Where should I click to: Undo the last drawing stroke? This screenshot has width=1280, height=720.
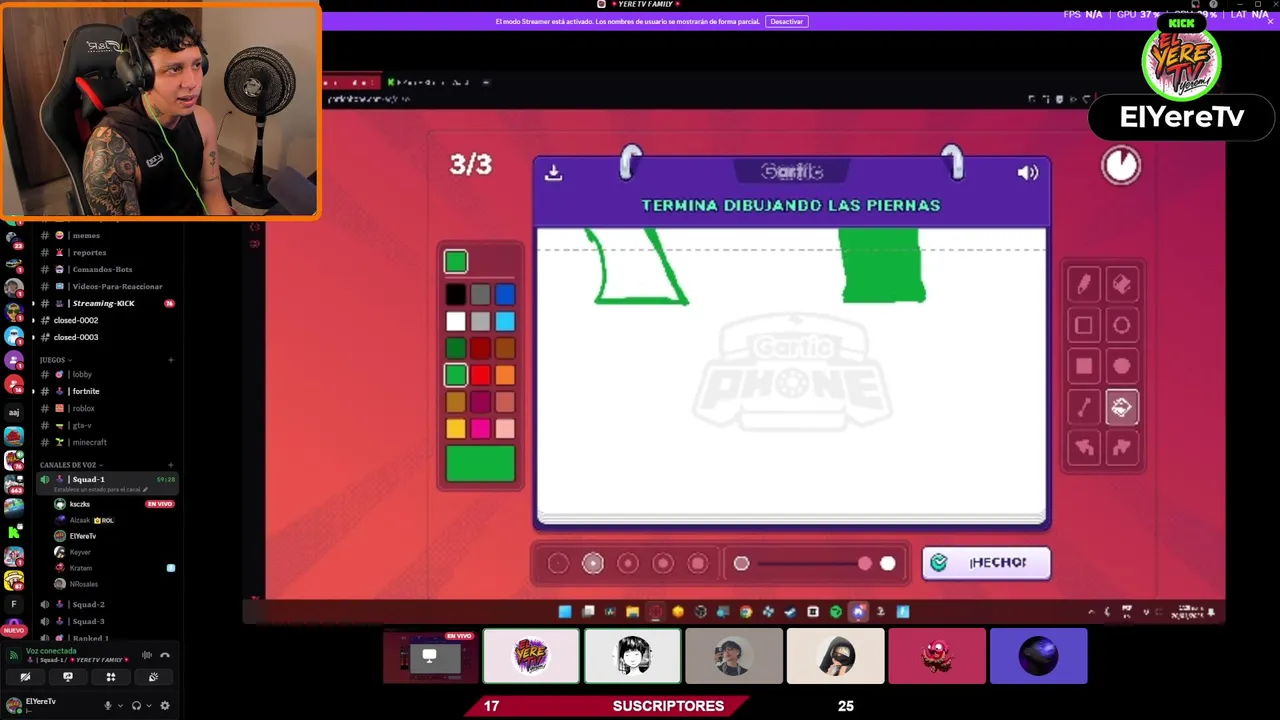click(x=1084, y=448)
